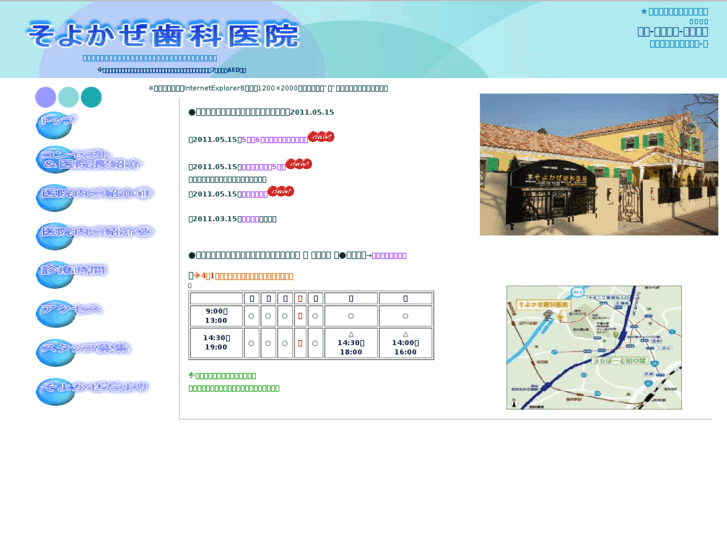
Task: Open the clinic building photo
Action: pyautogui.click(x=599, y=164)
